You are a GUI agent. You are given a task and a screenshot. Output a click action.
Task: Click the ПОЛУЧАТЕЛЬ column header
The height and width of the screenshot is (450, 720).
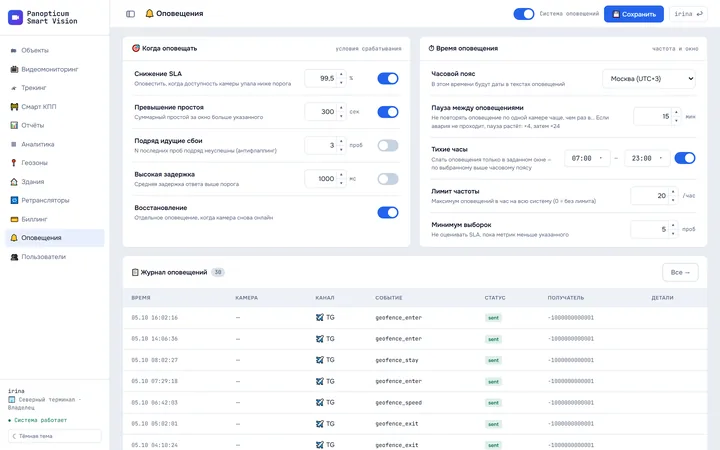tap(566, 298)
